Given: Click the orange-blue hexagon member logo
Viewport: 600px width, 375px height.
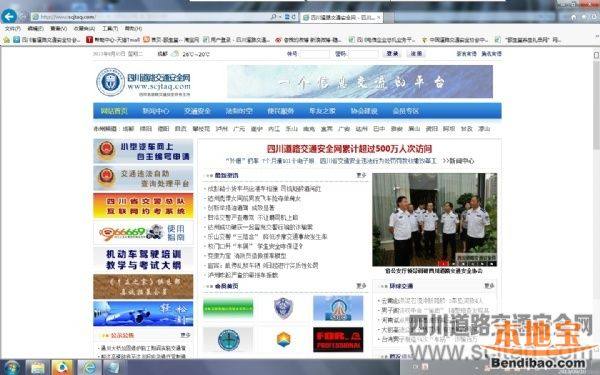Looking at the screenshot, I should 284,339.
